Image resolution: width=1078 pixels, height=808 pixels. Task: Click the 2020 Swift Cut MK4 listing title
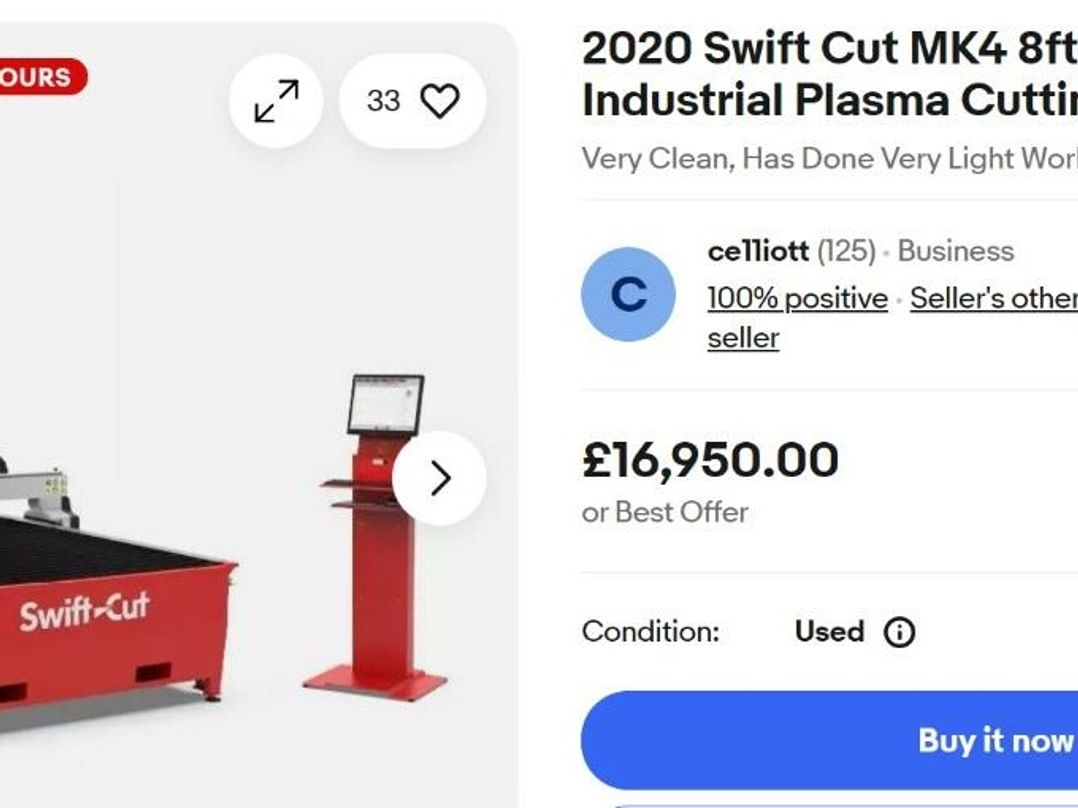point(828,73)
